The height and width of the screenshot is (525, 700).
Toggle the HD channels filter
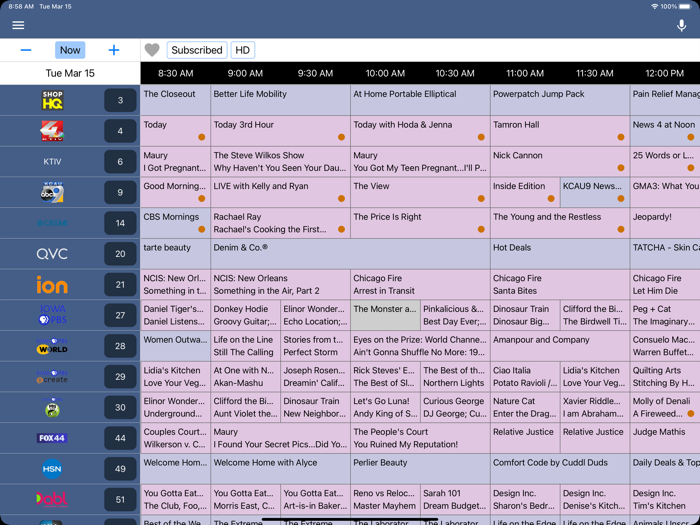point(242,50)
